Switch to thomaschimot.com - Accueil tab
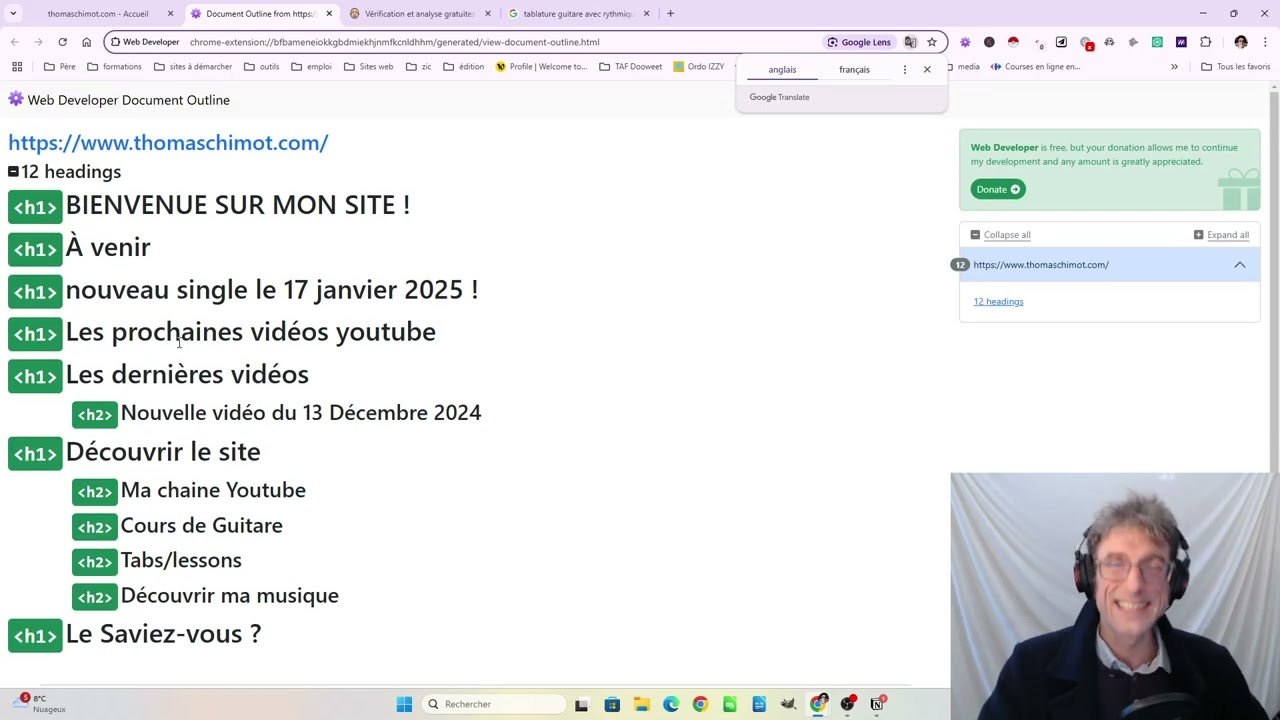 click(x=98, y=14)
